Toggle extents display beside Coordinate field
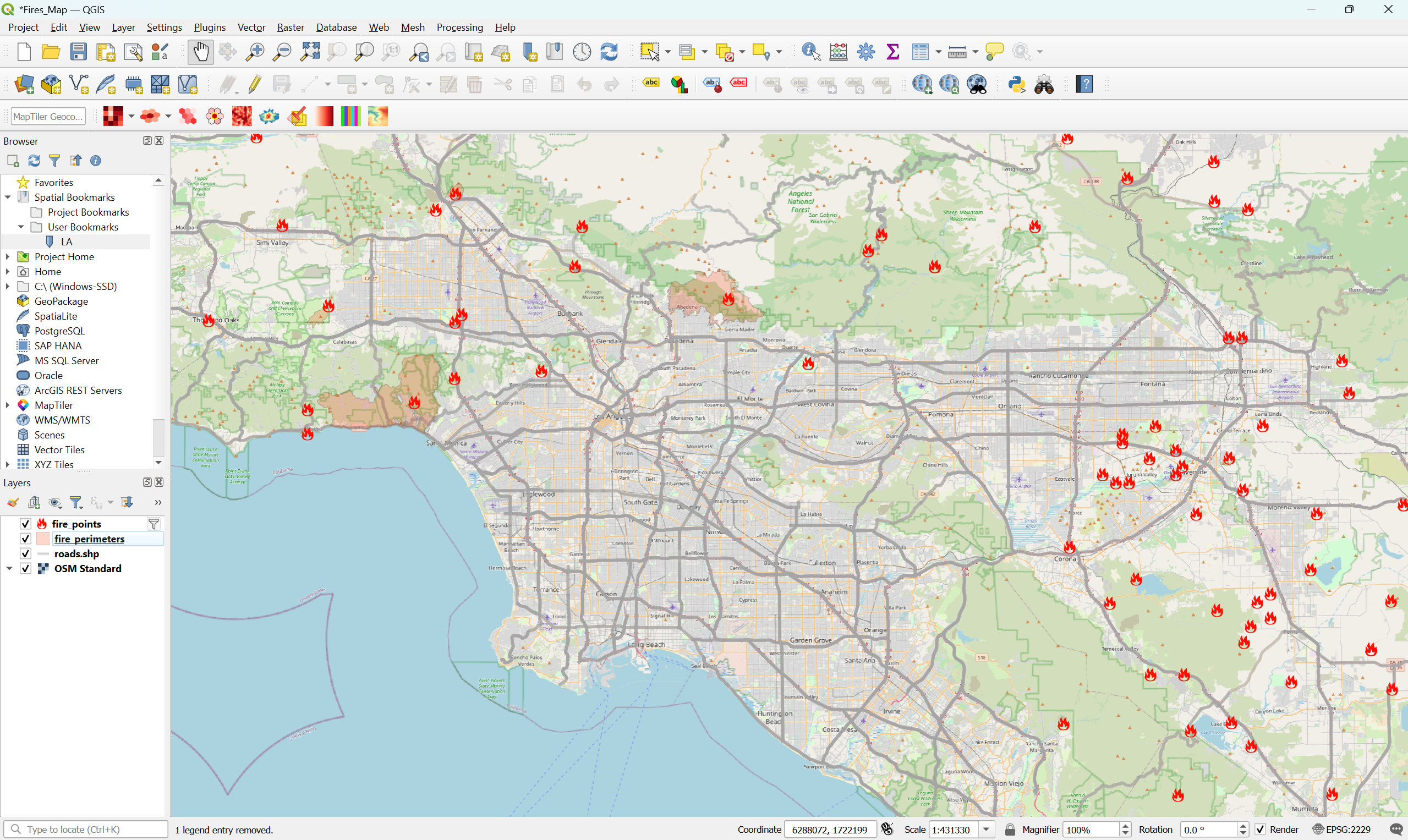1408x840 pixels. coord(887,828)
